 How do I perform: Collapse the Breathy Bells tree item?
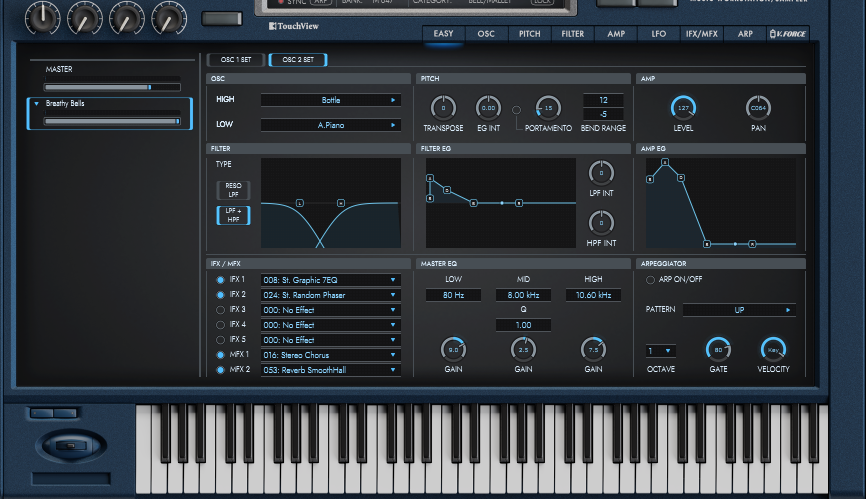tap(36, 103)
